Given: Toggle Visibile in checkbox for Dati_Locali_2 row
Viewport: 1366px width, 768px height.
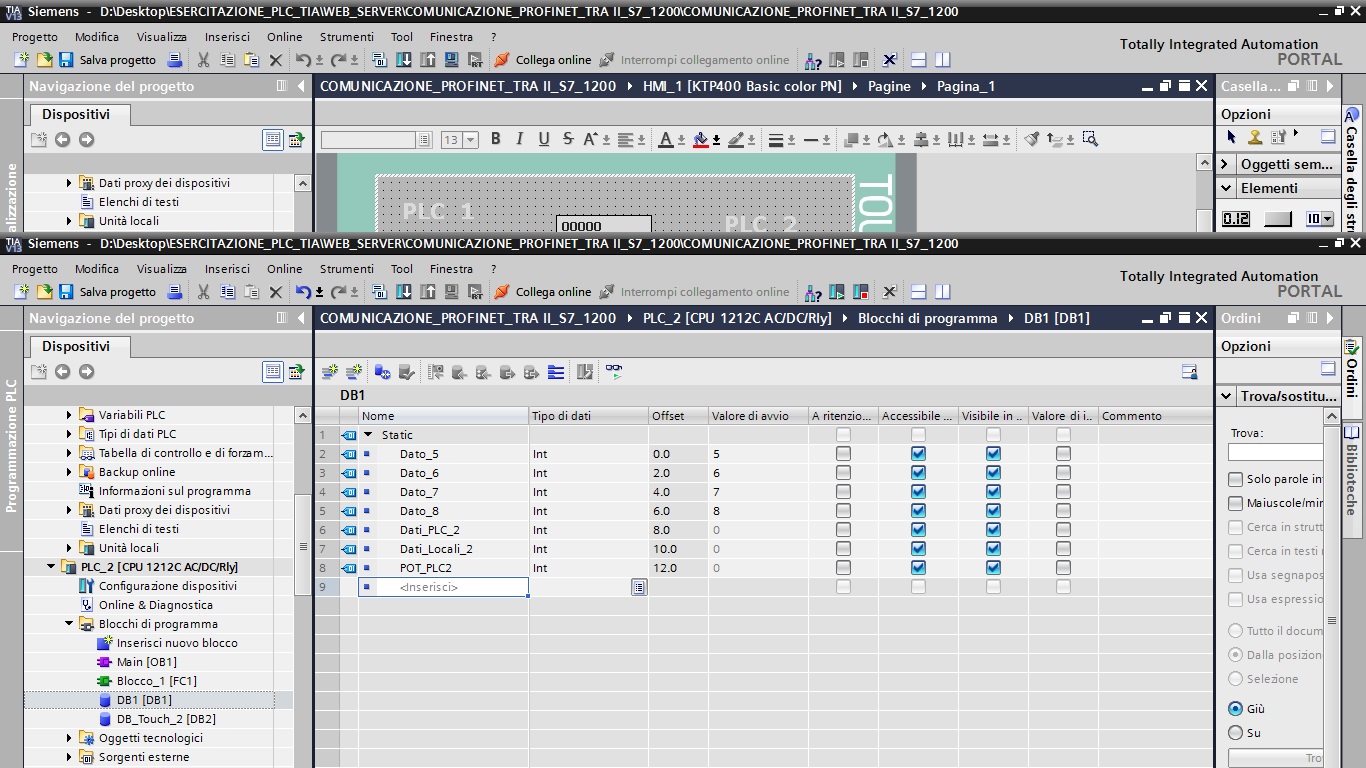Looking at the screenshot, I should 993,549.
